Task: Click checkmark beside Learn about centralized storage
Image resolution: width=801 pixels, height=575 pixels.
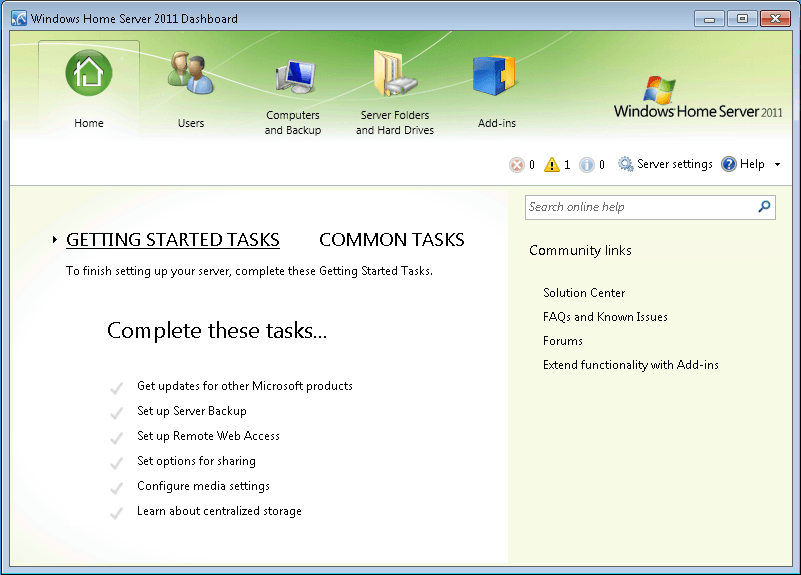Action: point(116,513)
